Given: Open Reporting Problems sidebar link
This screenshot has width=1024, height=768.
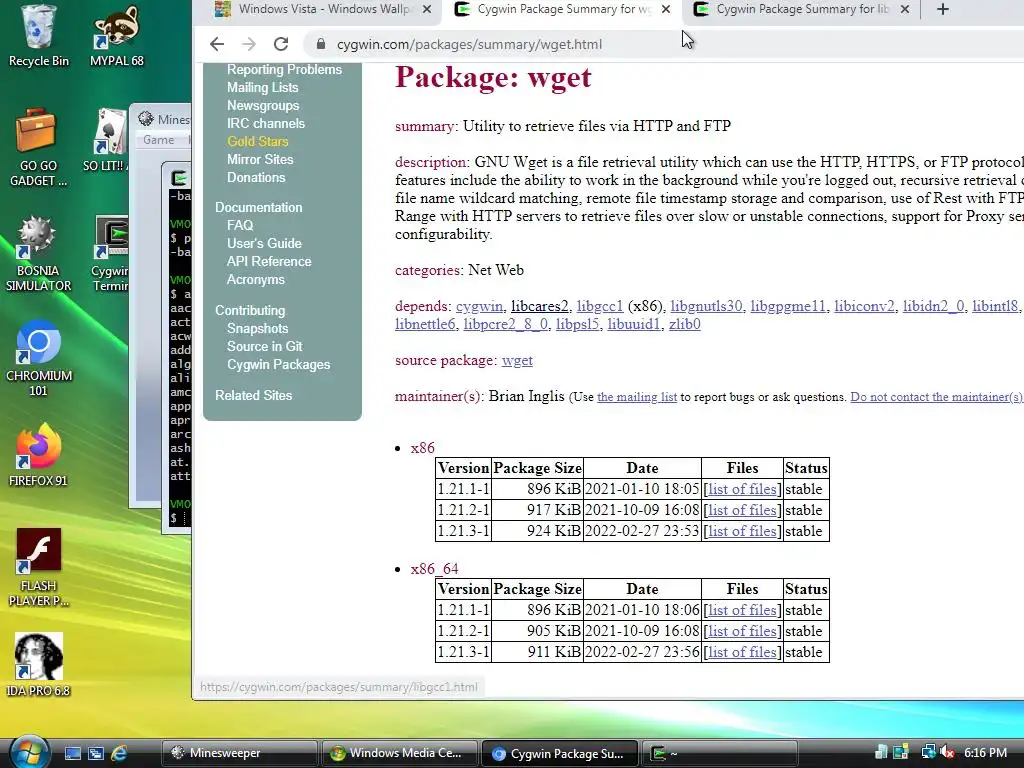Looking at the screenshot, I should tap(284, 69).
